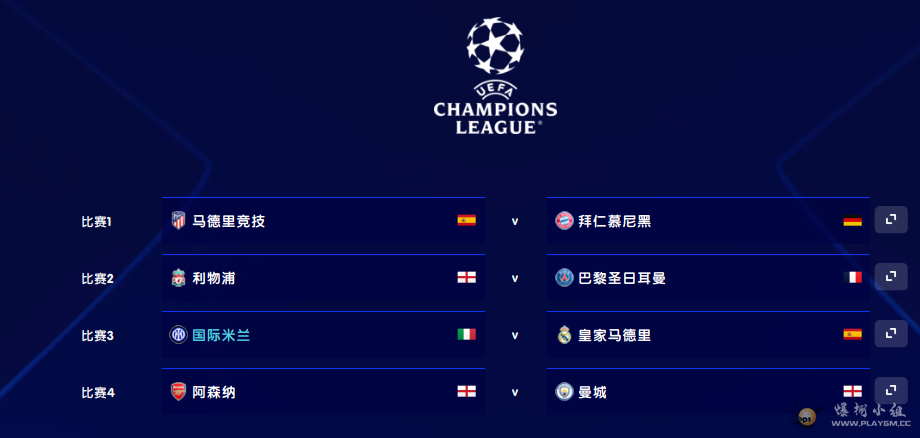Select the 马德里竞技 team name

click(228, 221)
